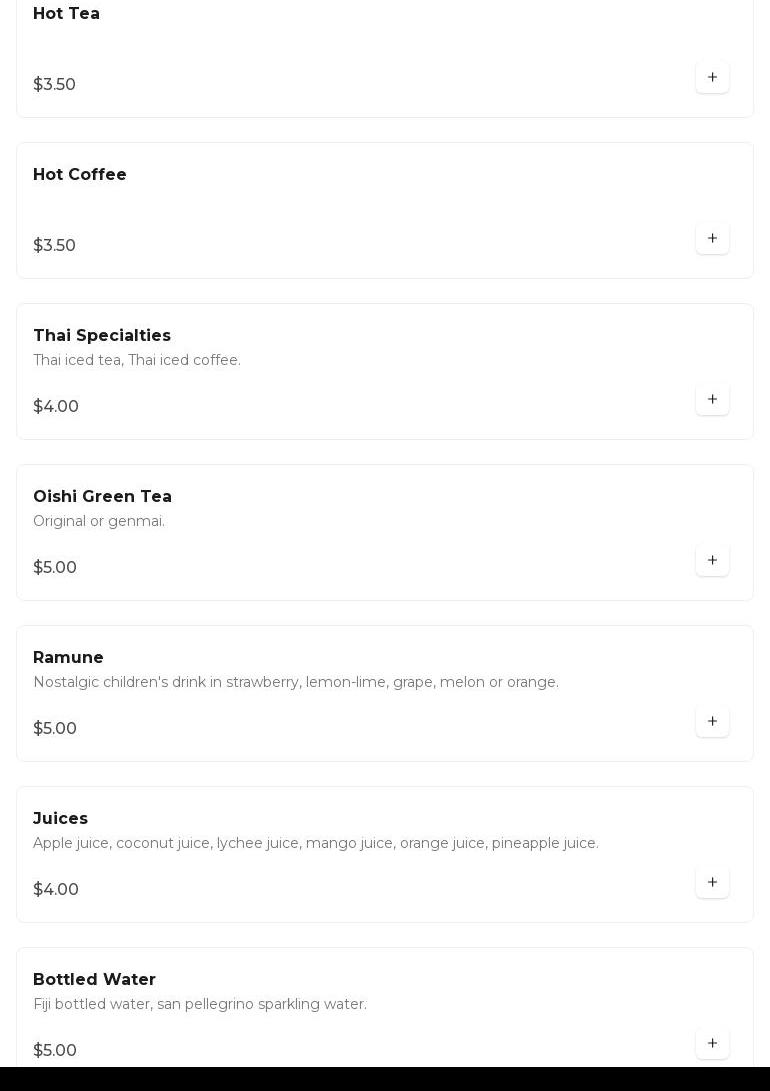Add Hot Tea to the order
The width and height of the screenshot is (770, 1091).
[712, 77]
